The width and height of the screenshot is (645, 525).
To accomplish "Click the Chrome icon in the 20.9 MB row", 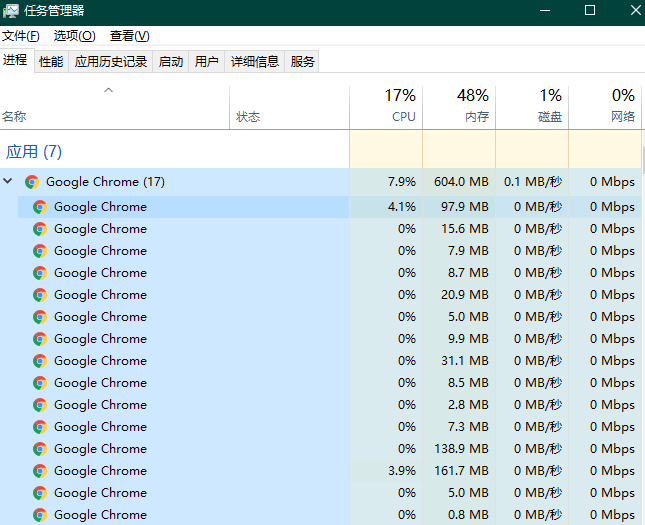I will click(40, 295).
